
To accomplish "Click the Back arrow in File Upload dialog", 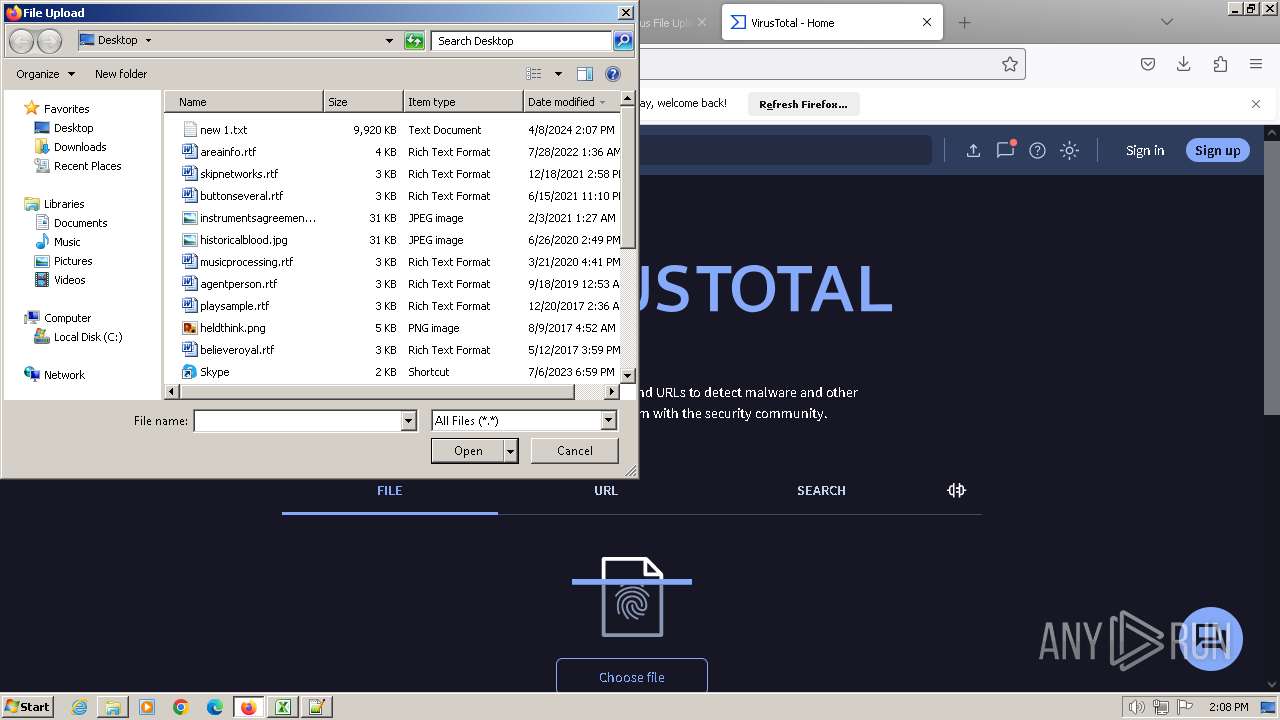I will pos(21,41).
